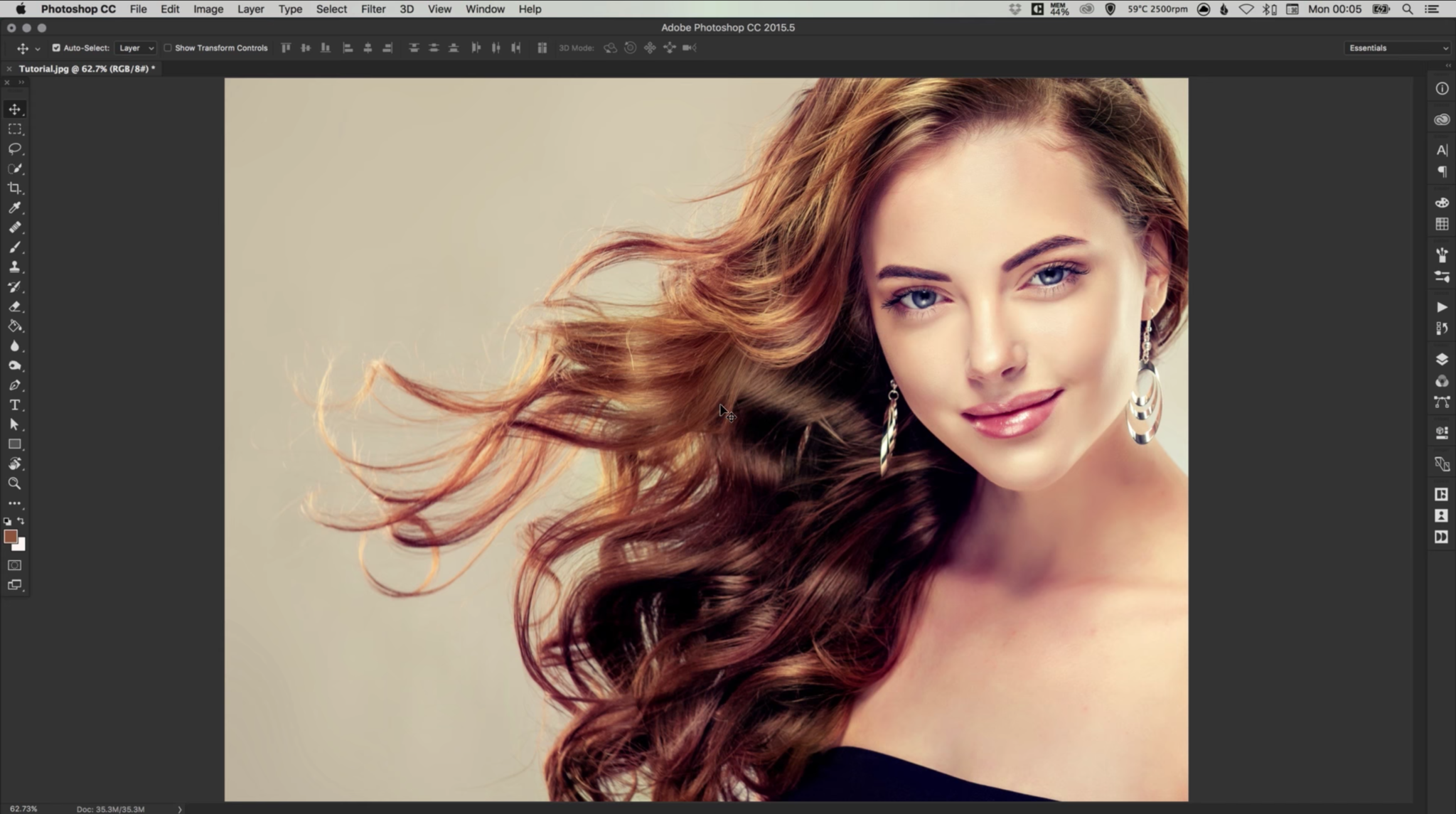Select the Eraser tool

15,306
